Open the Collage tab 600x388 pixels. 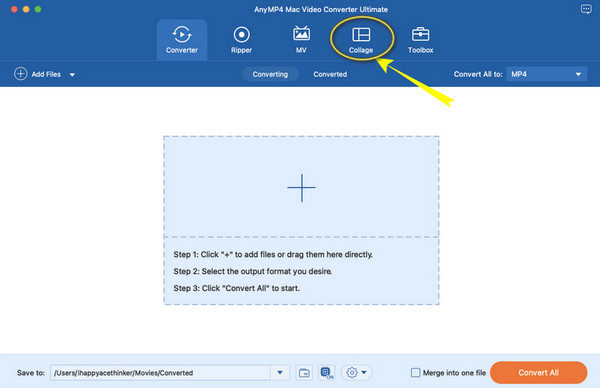click(x=361, y=40)
